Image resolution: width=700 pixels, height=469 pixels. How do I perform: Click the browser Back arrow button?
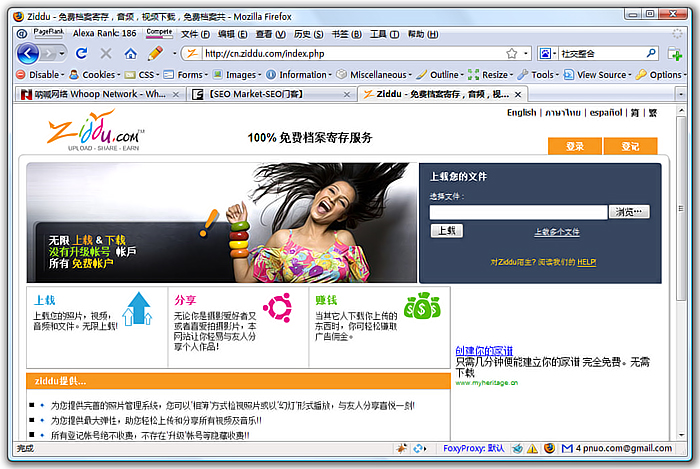coord(28,54)
